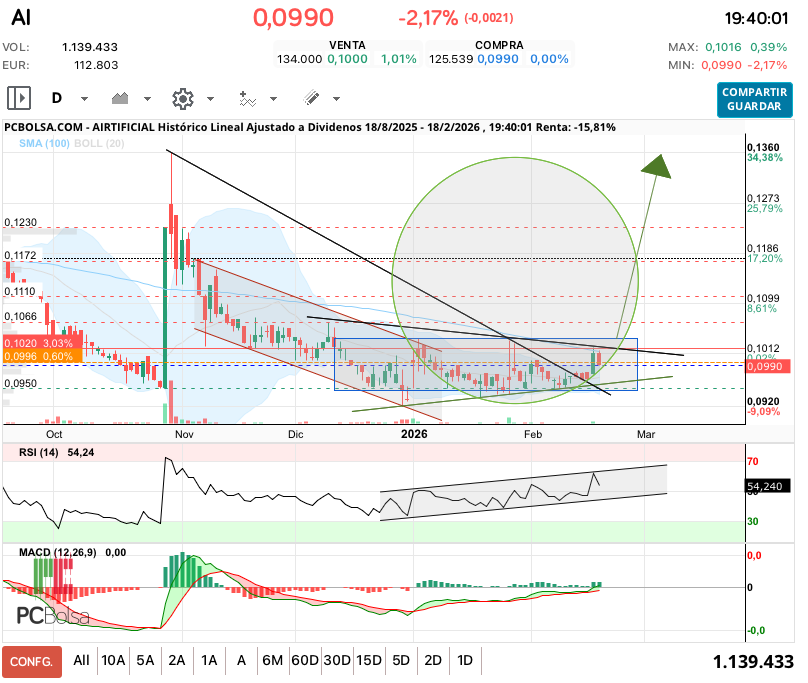
Task: Click the orange 0,0996 0,60% price tag
Action: [42, 356]
